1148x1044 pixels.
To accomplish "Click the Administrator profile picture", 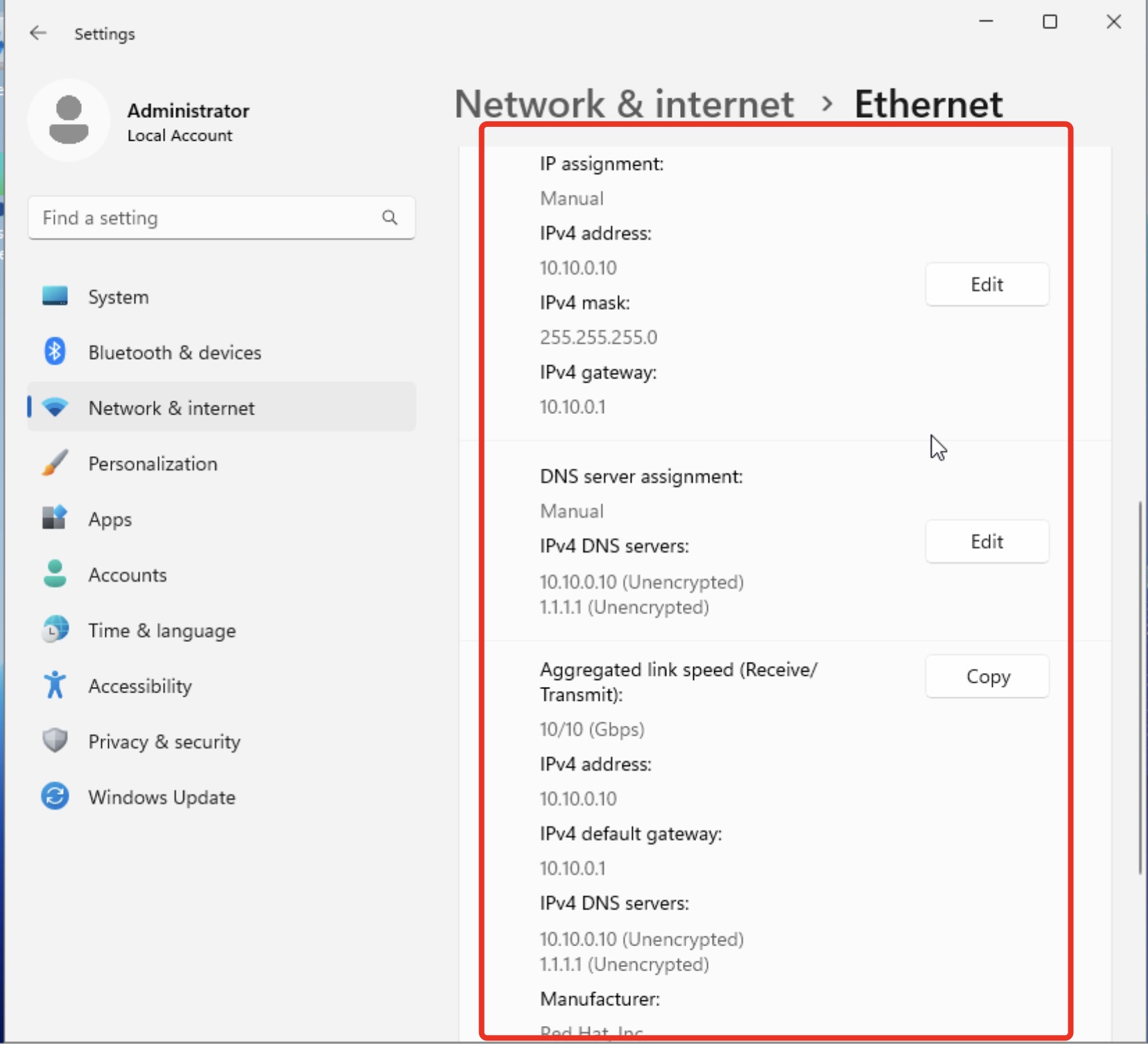I will 69,120.
